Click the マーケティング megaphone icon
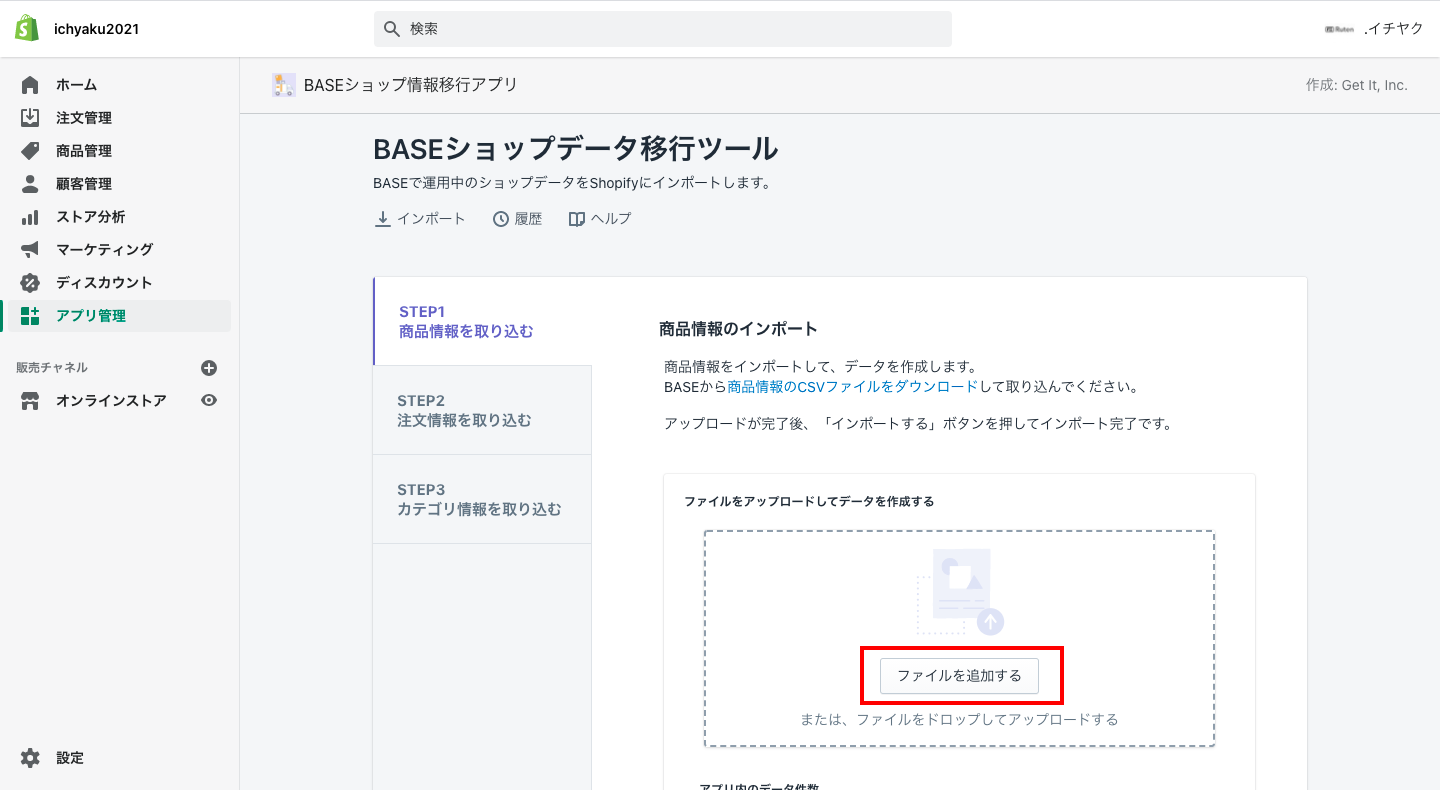Viewport: 1440px width, 790px height. pos(30,249)
